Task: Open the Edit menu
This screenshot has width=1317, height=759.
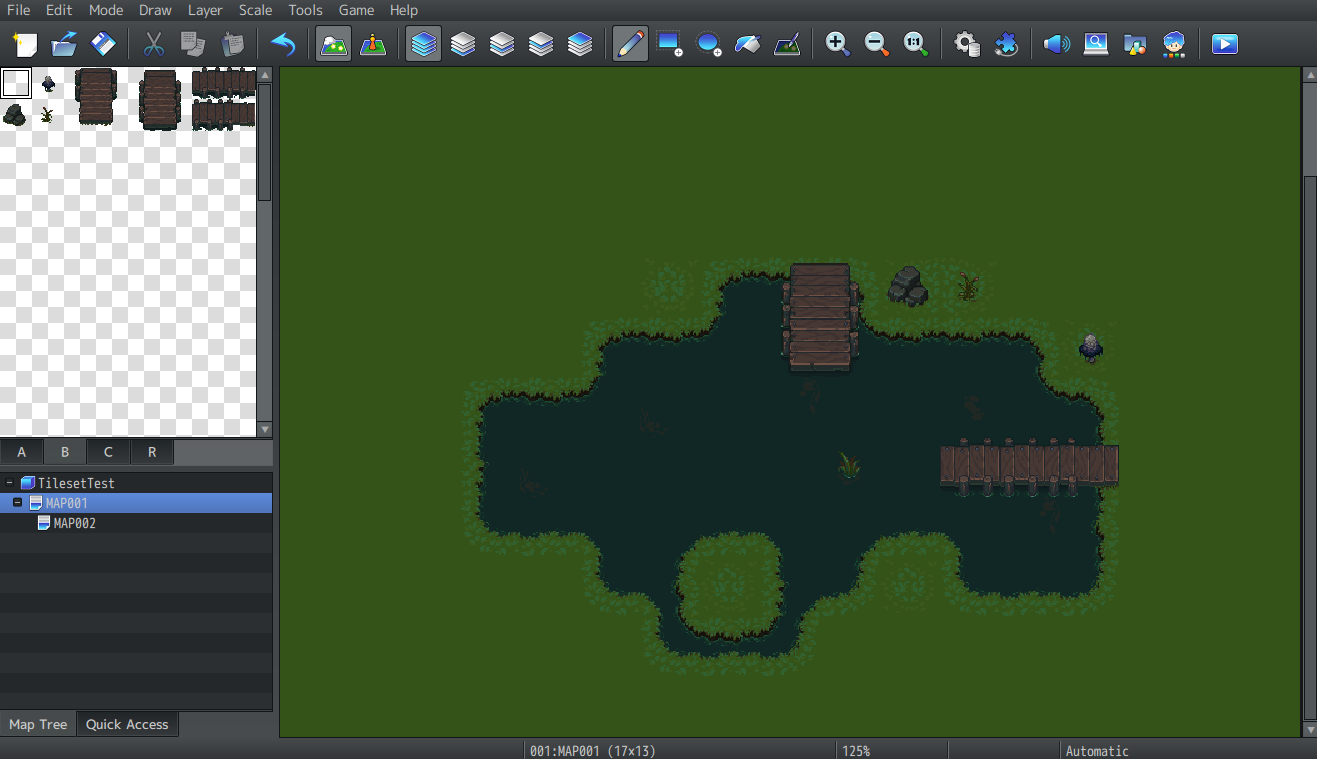Action: coord(59,10)
